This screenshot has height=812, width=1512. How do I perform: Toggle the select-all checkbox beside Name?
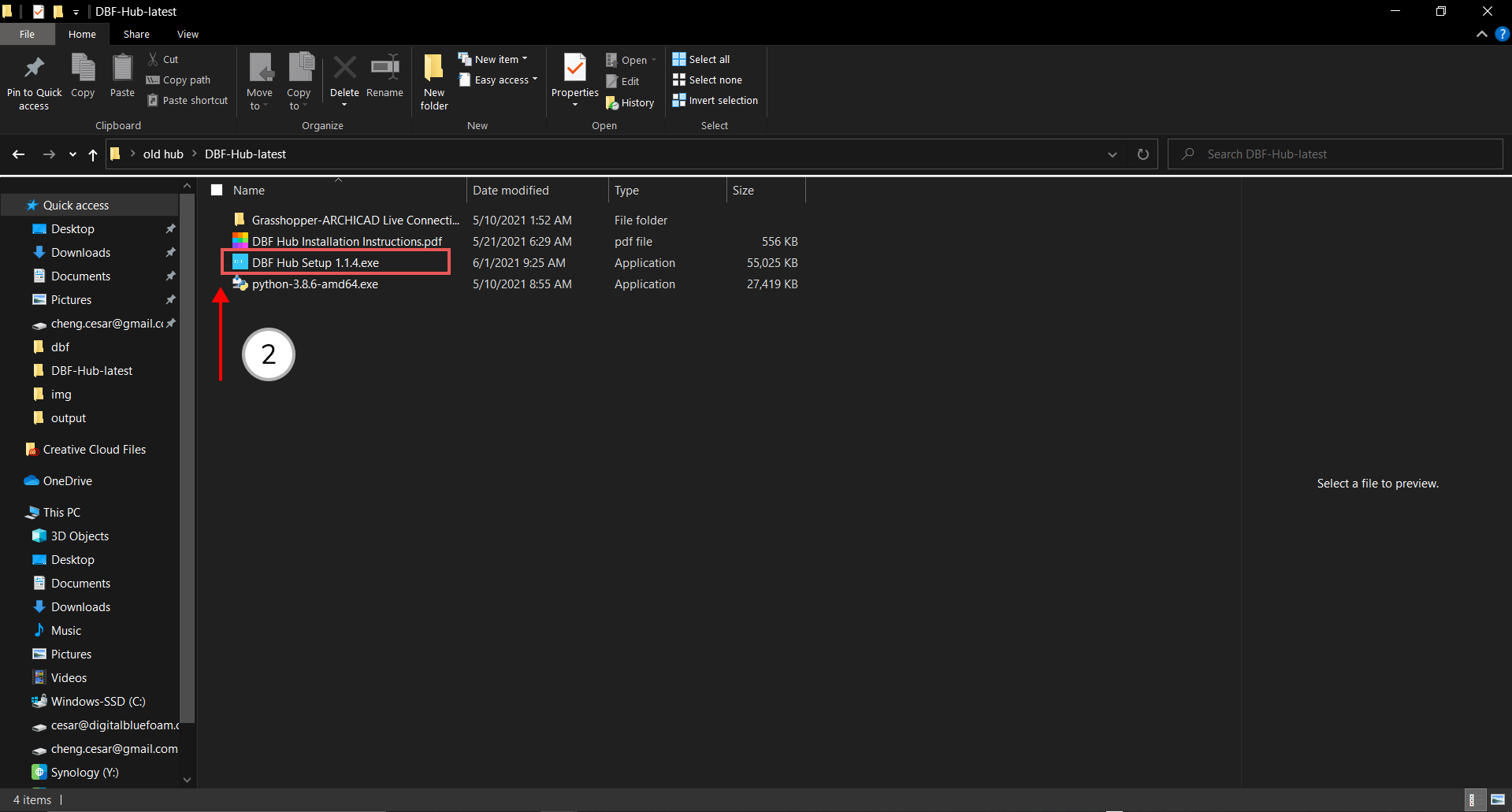pos(217,190)
